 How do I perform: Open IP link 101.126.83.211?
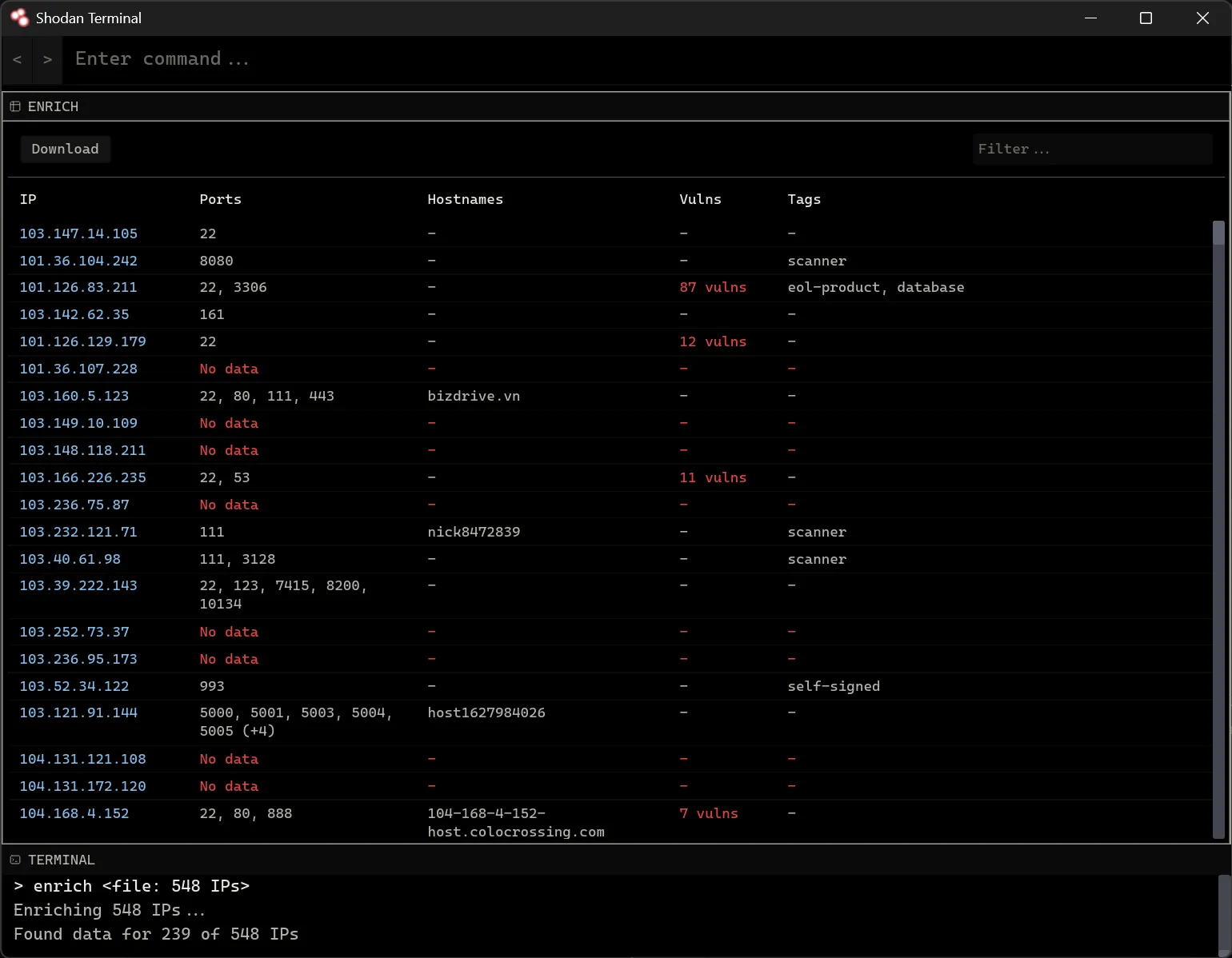tap(78, 287)
